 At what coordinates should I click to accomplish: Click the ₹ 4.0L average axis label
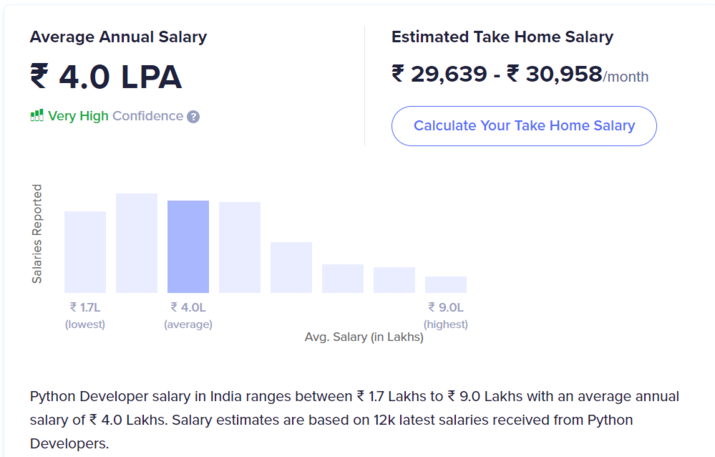tap(188, 308)
